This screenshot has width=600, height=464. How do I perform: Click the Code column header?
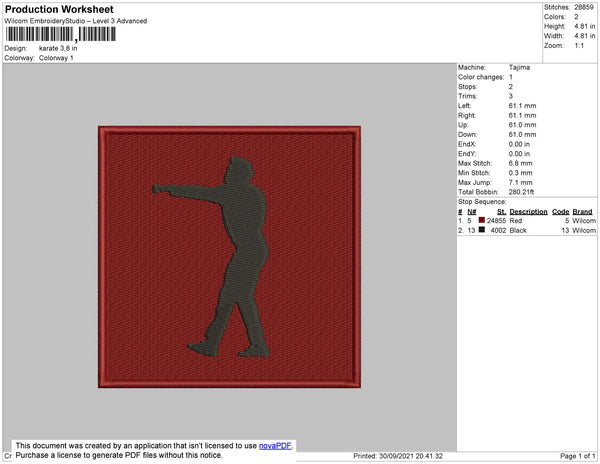coord(560,212)
